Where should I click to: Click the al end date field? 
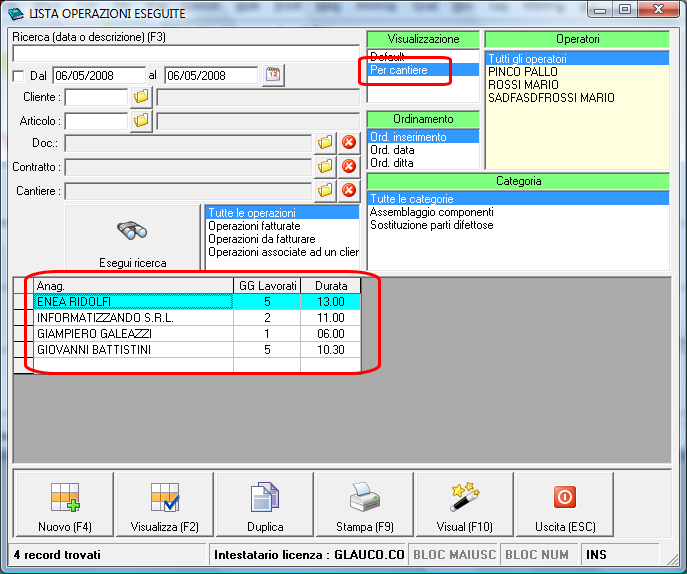[x=211, y=75]
